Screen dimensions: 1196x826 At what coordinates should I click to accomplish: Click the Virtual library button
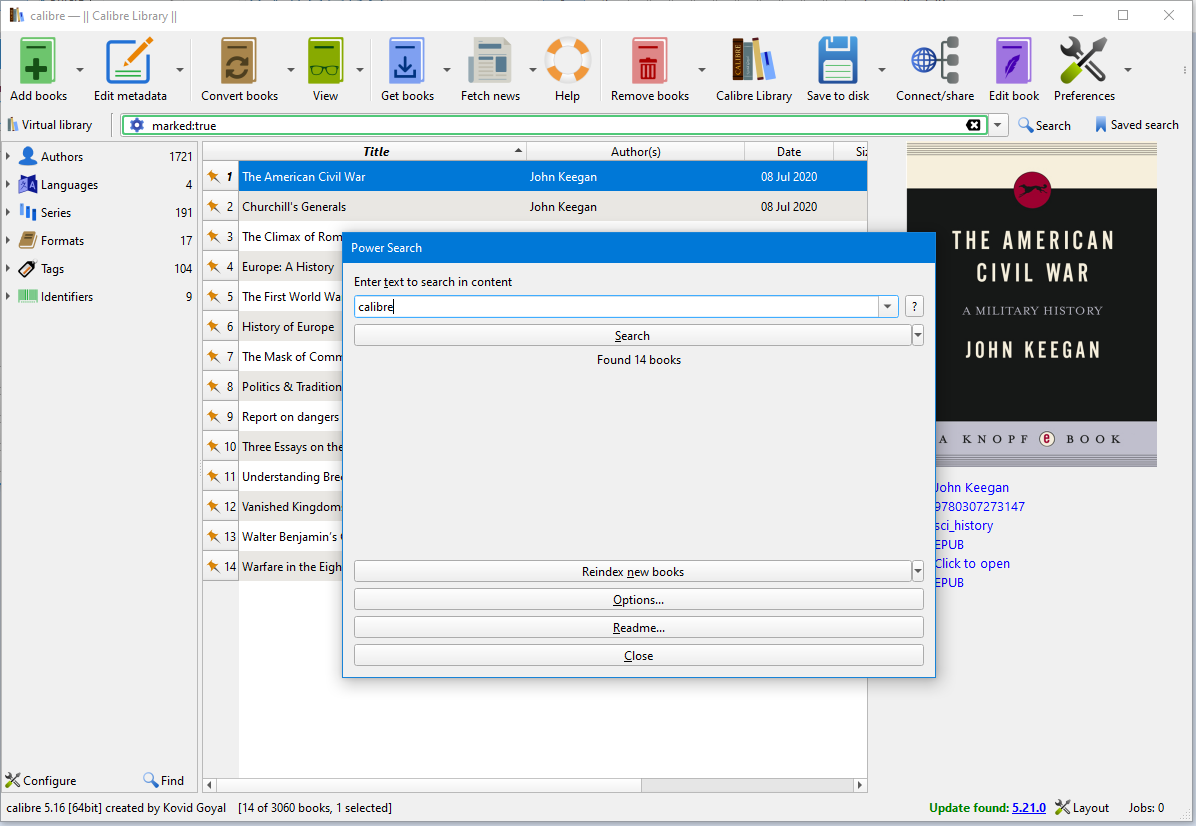[50, 125]
